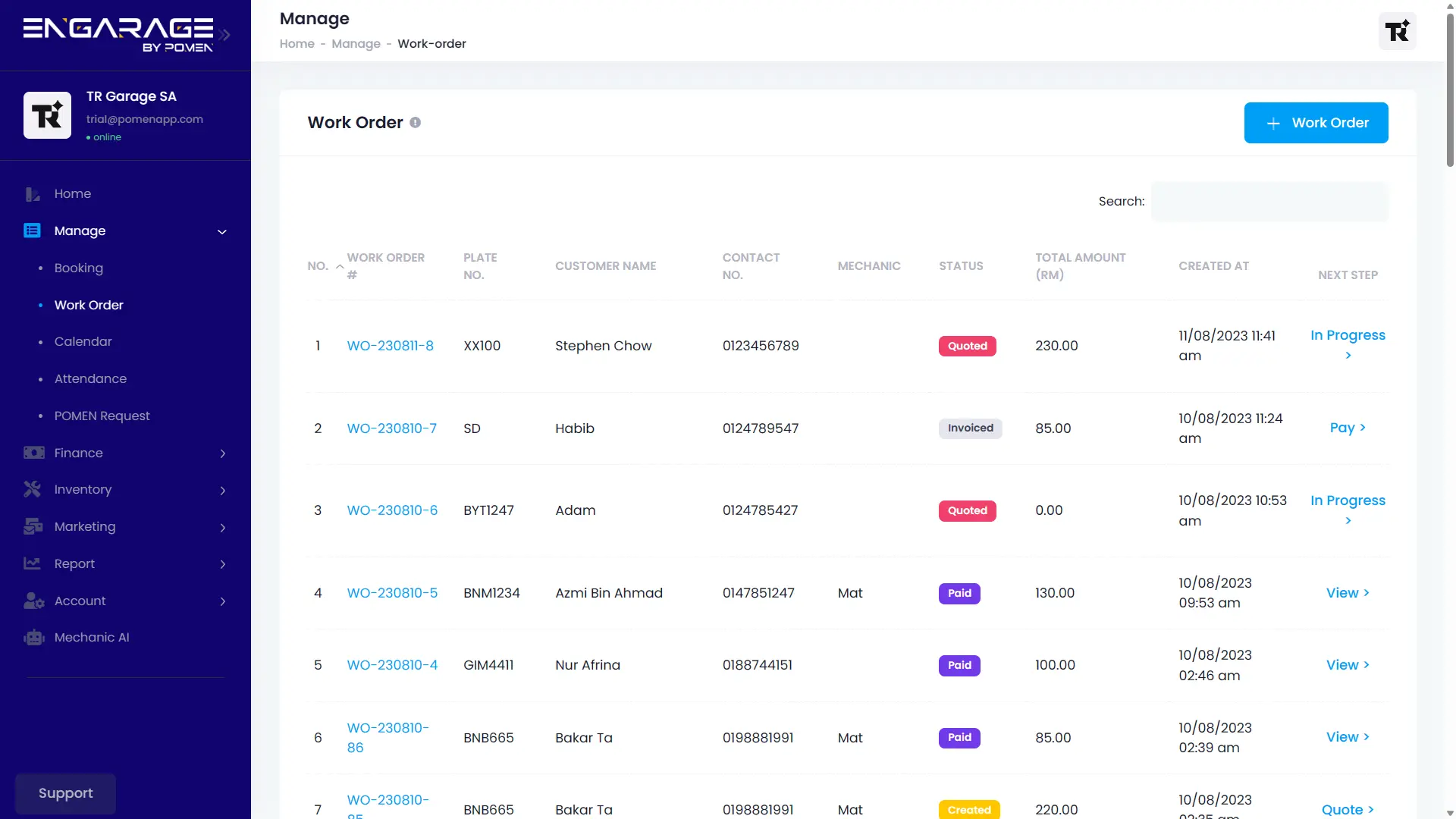The image size is (1456, 819).
Task: Click View for Nur Afrina's order
Action: tap(1348, 665)
